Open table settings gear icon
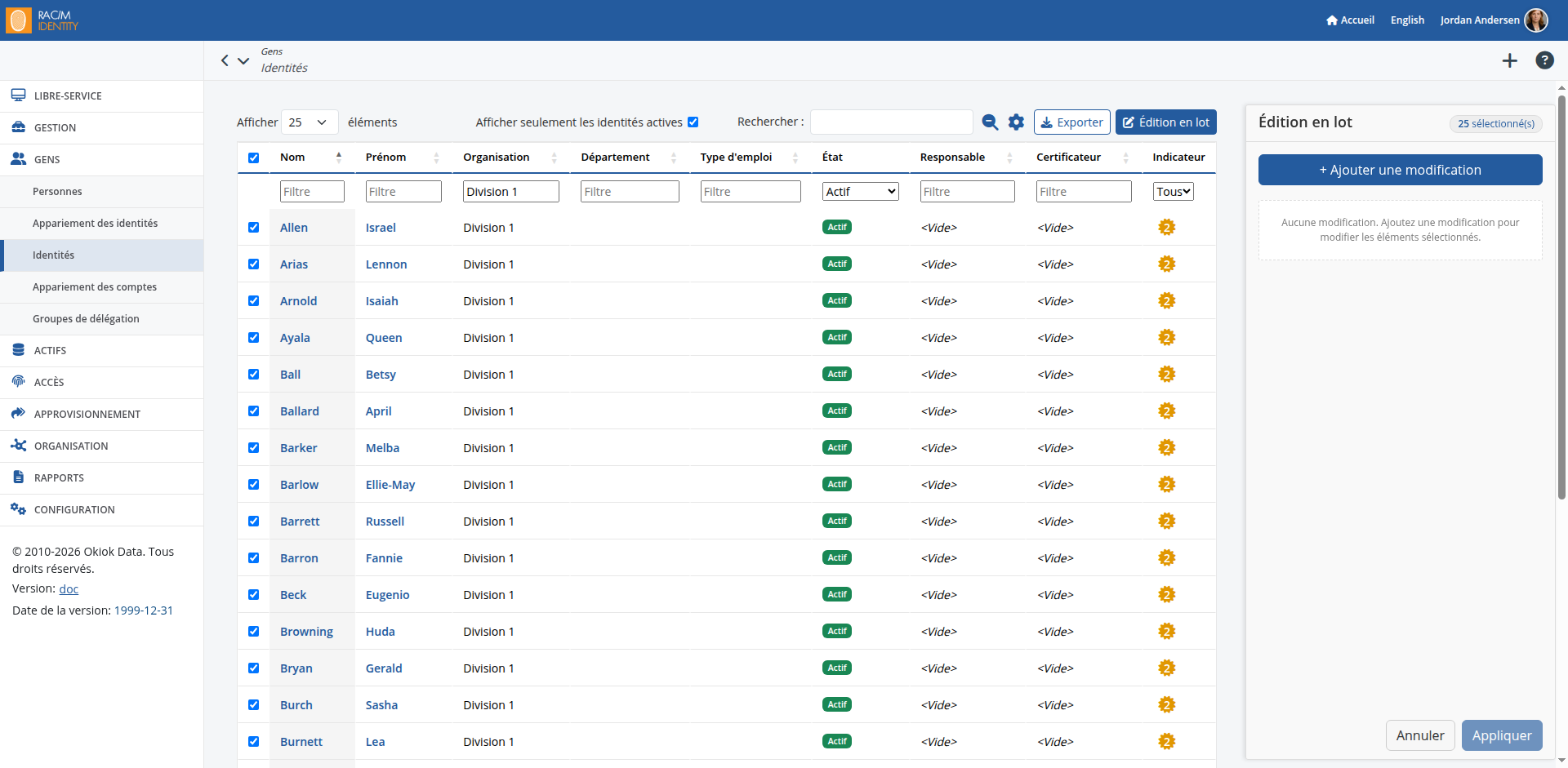The width and height of the screenshot is (1568, 768). [x=1016, y=122]
